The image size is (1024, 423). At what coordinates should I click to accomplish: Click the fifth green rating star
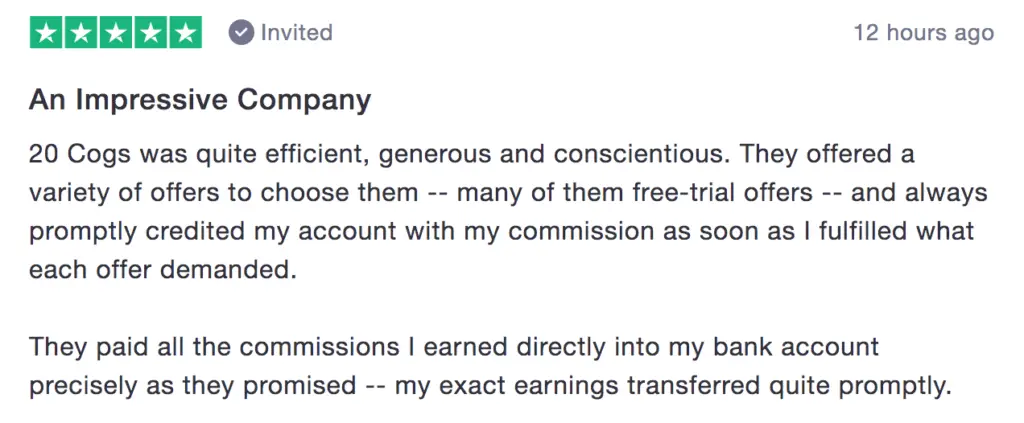185,32
